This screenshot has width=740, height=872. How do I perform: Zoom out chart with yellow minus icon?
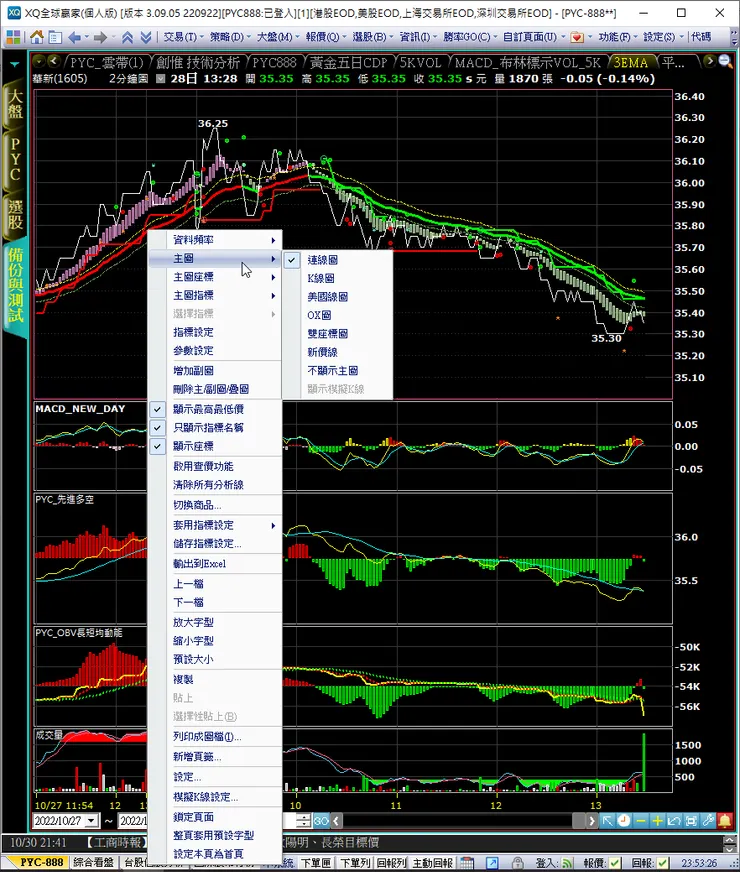click(640, 820)
